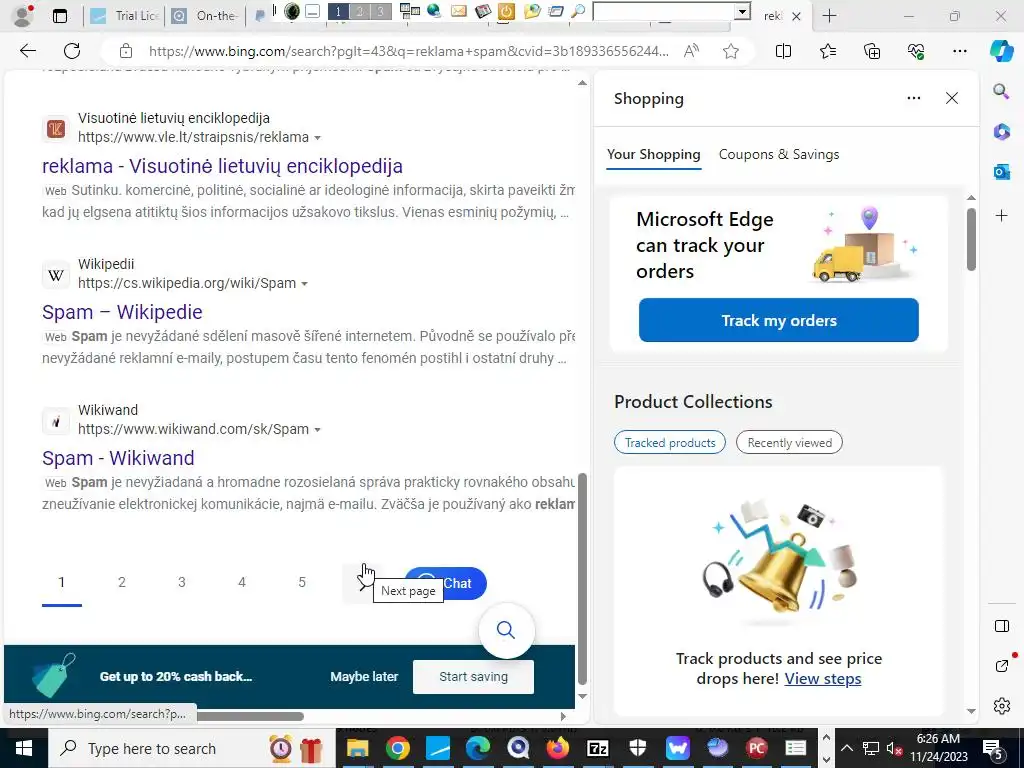Switch to virtual desktop 1
Image resolution: width=1024 pixels, height=768 pixels.
point(338,11)
